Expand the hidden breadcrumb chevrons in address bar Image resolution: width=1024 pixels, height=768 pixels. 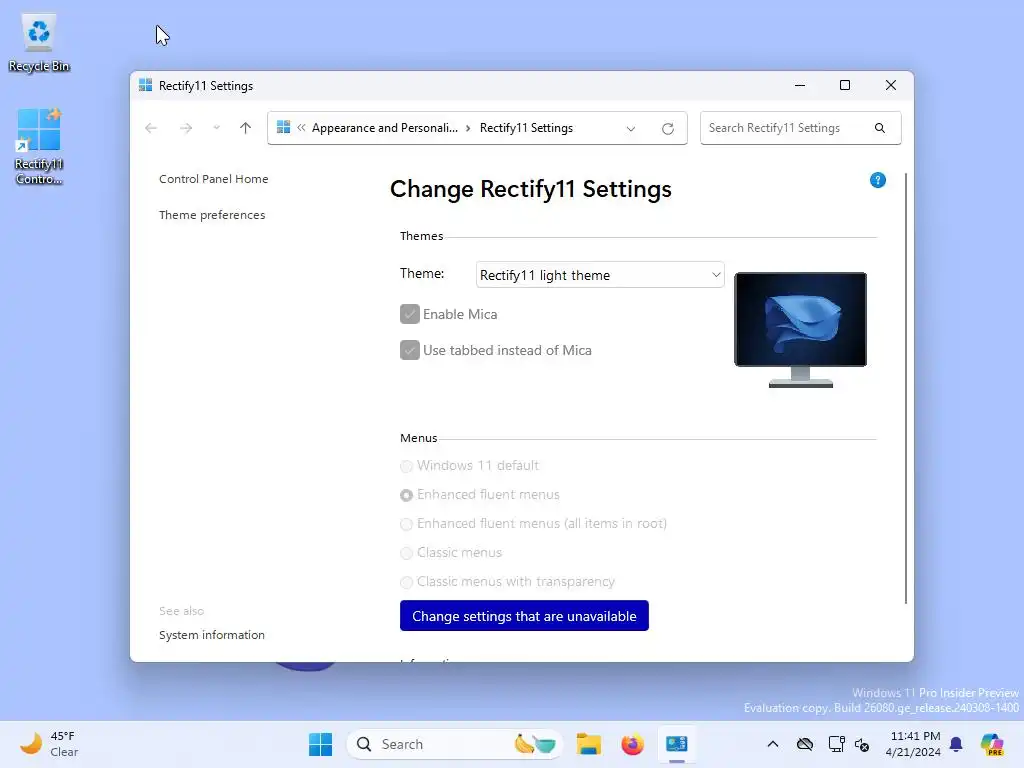(x=301, y=127)
